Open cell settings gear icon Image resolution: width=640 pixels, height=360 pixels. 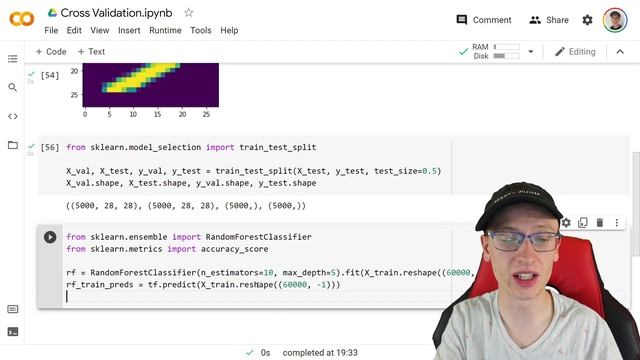(x=566, y=222)
